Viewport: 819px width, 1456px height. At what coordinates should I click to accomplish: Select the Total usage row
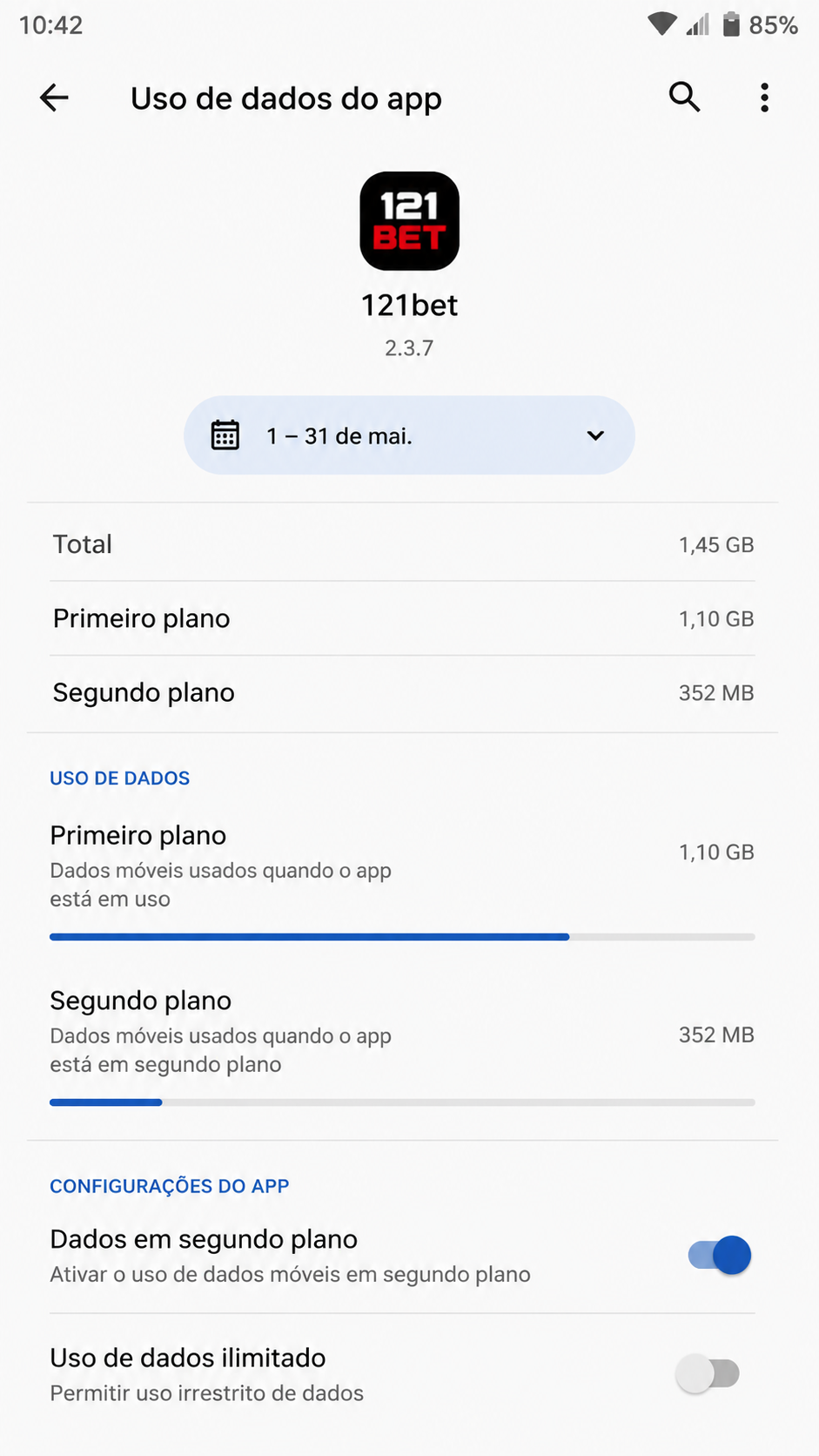tap(403, 544)
